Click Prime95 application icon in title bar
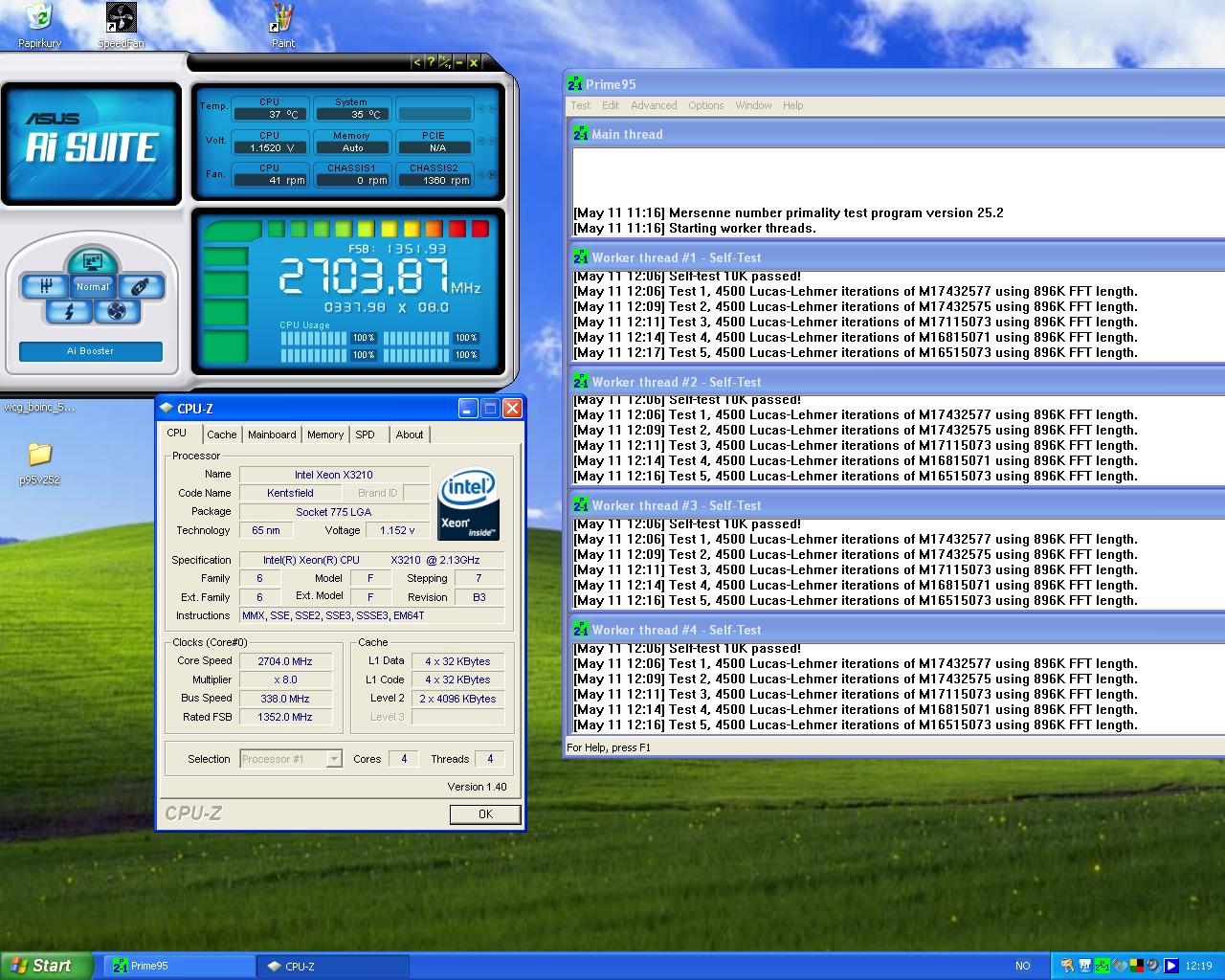The image size is (1225, 980). click(x=574, y=84)
